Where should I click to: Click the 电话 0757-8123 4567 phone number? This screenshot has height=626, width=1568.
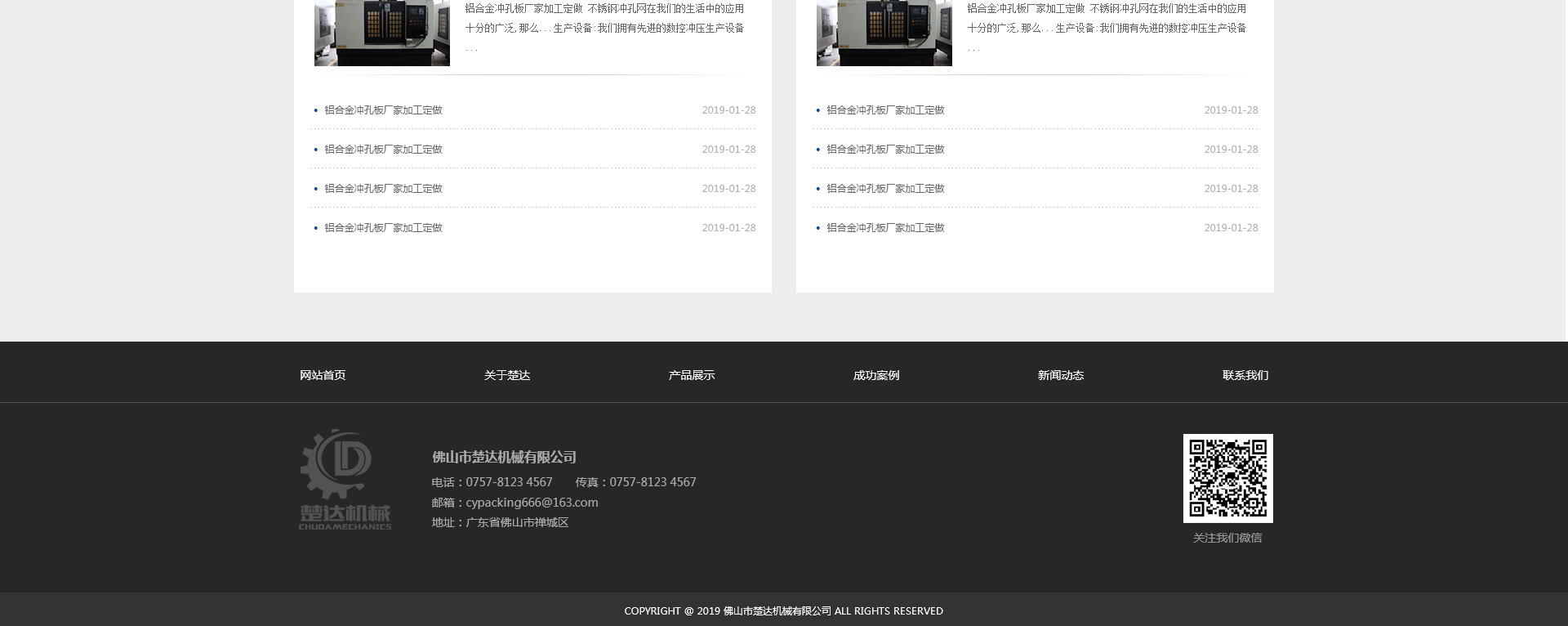(509, 482)
